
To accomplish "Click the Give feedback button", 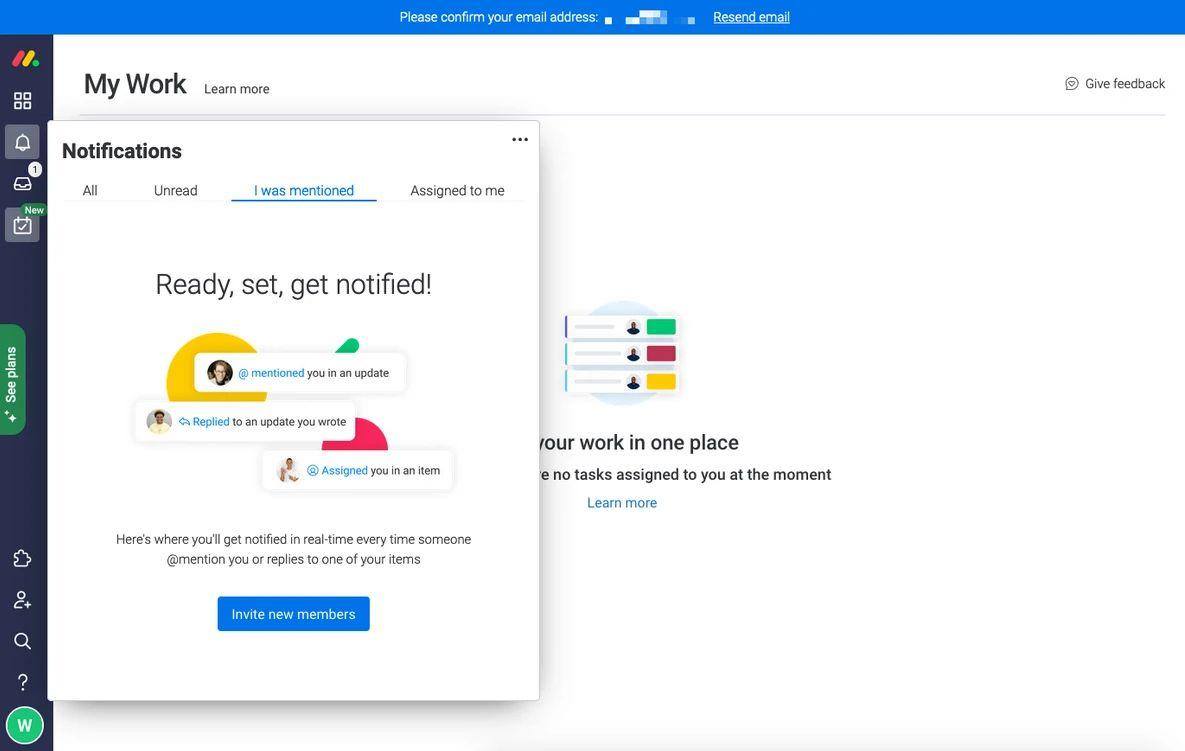I will pos(1115,84).
